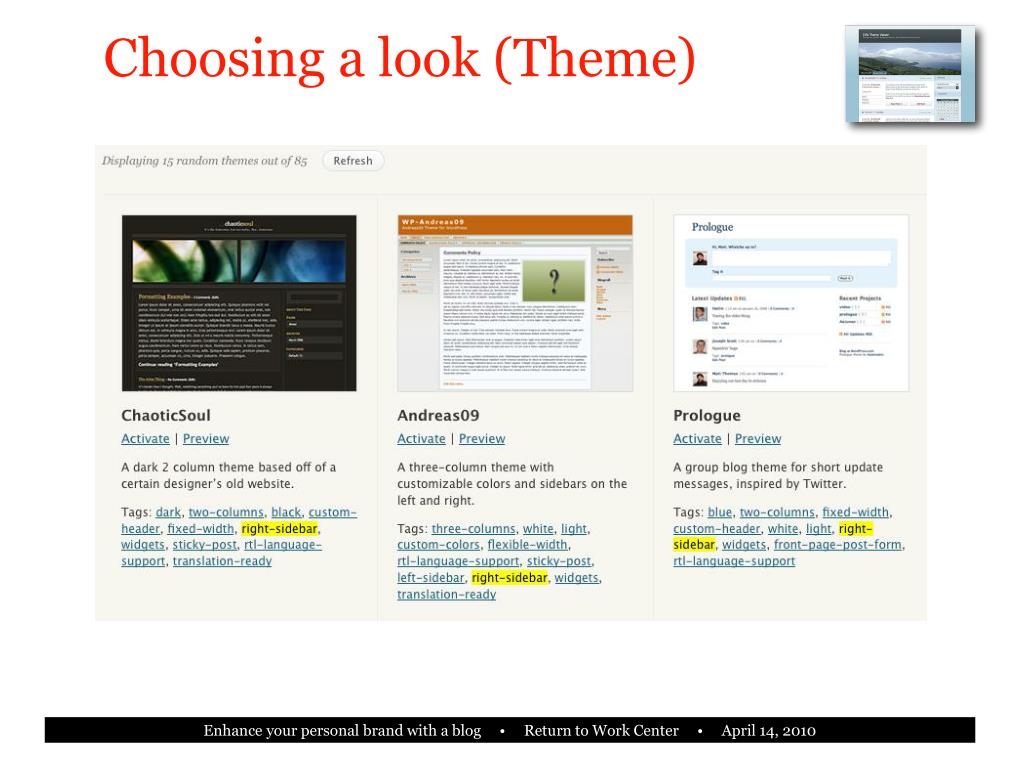Click the 'three-columns' tag under Andreas09
1023x767 pixels.
pos(473,529)
